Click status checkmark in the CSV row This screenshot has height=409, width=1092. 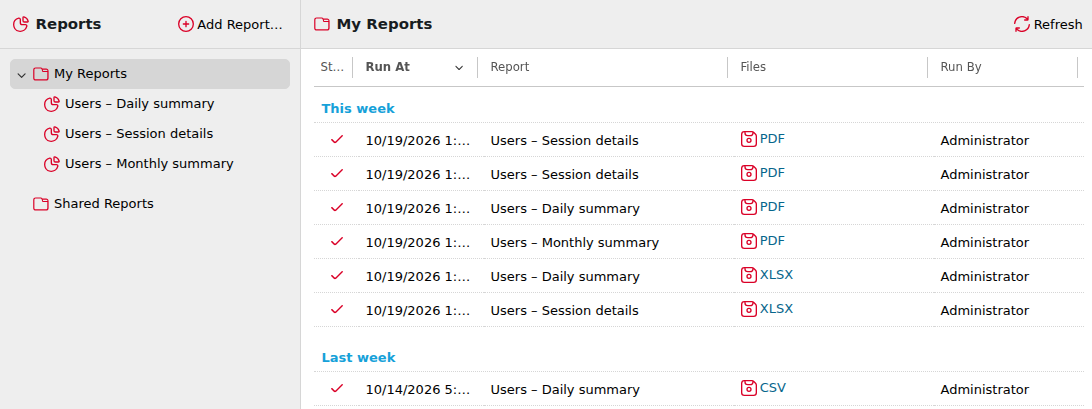pyautogui.click(x=337, y=388)
